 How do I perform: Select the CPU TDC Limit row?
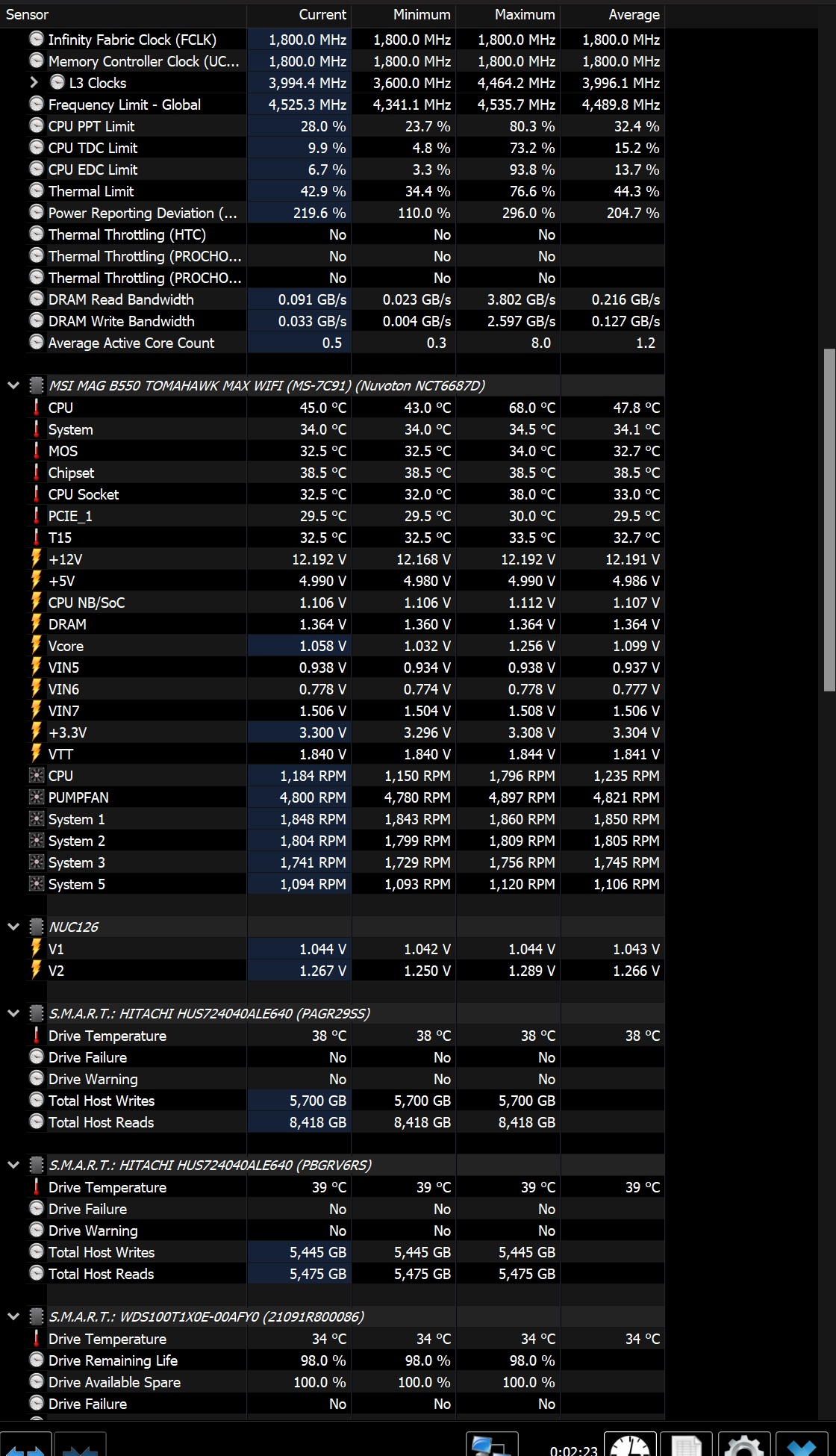coord(332,148)
